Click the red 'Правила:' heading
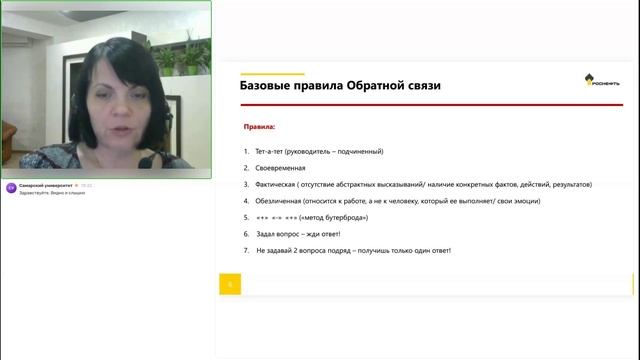 click(259, 127)
